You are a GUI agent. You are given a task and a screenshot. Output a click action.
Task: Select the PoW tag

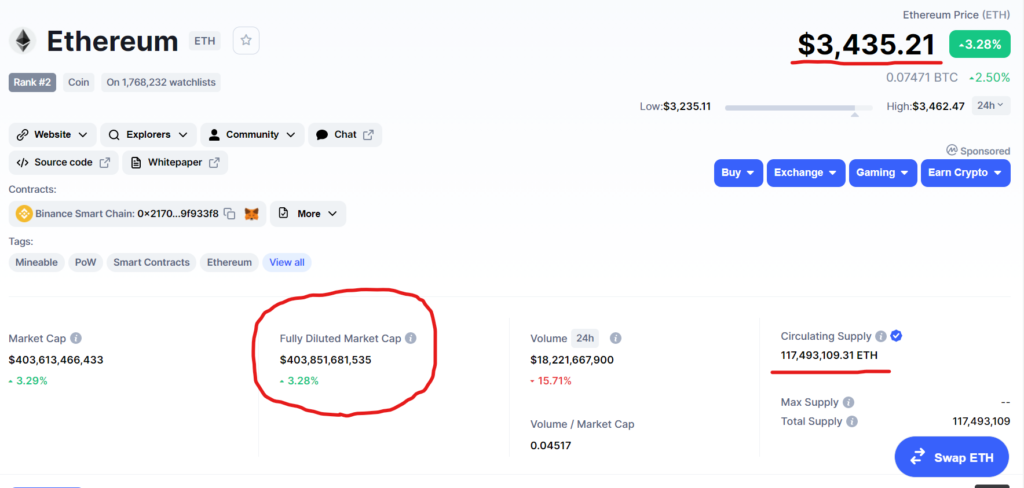[x=86, y=262]
